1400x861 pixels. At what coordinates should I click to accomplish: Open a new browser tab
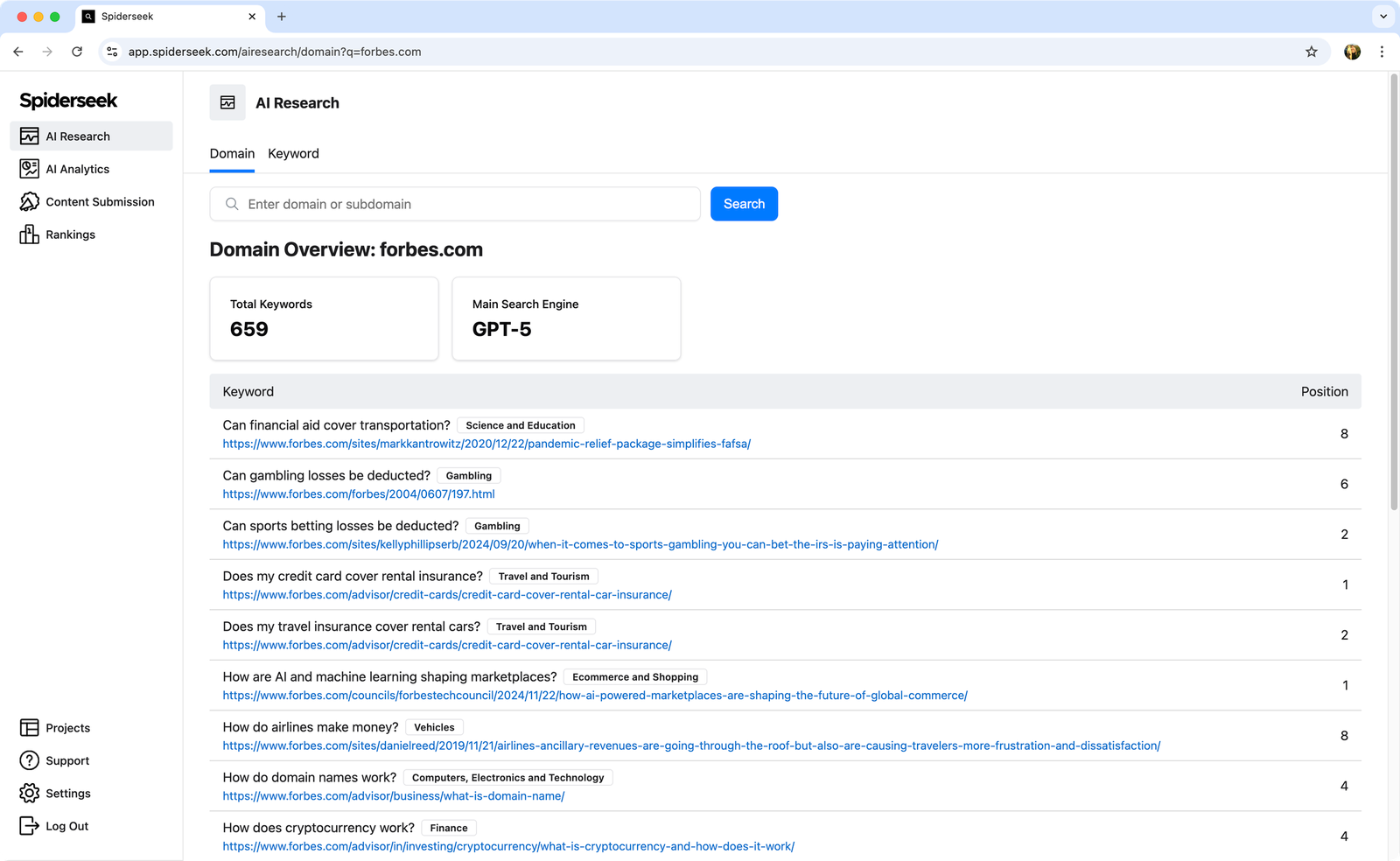pyautogui.click(x=282, y=17)
